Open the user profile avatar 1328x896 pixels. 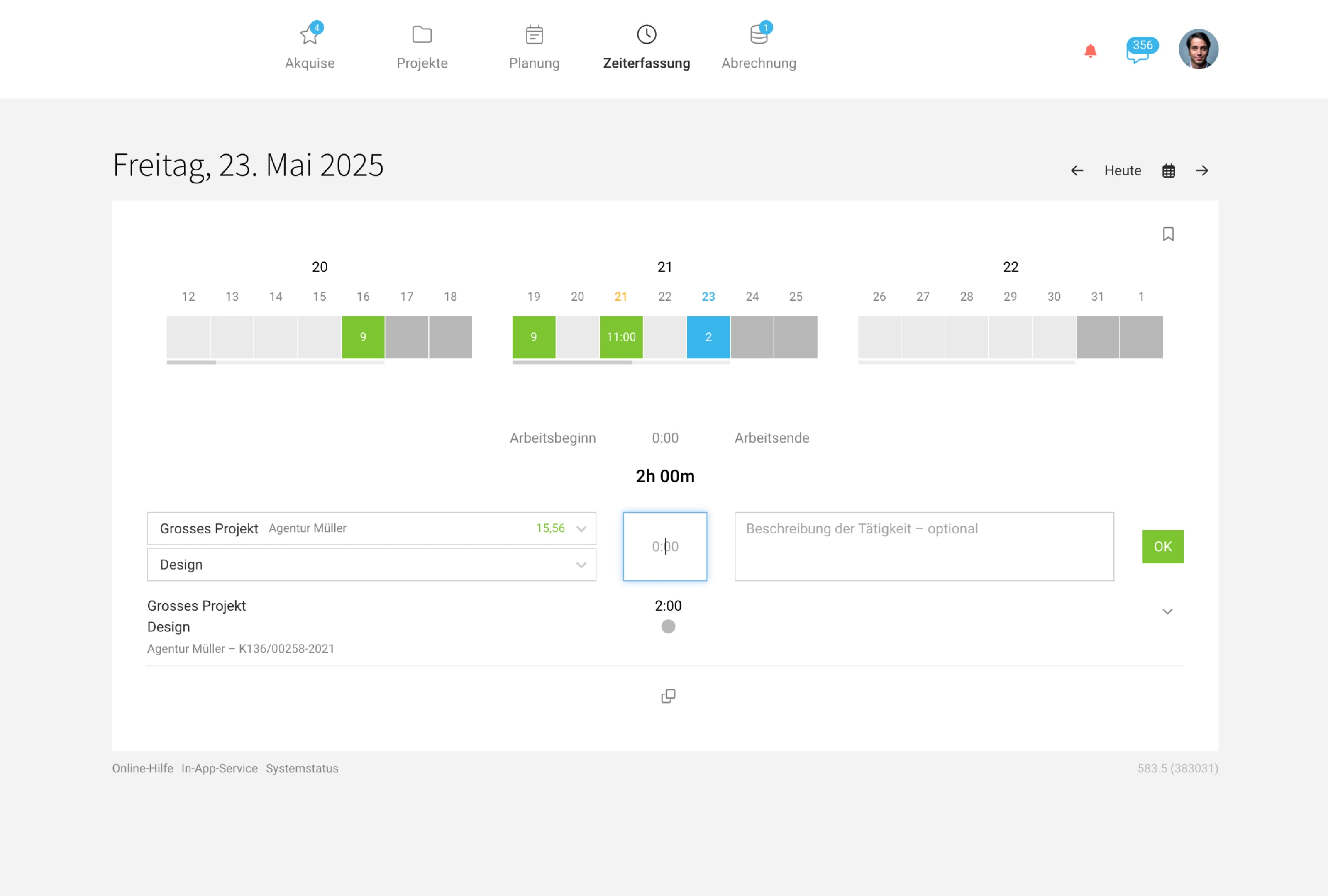click(x=1198, y=49)
